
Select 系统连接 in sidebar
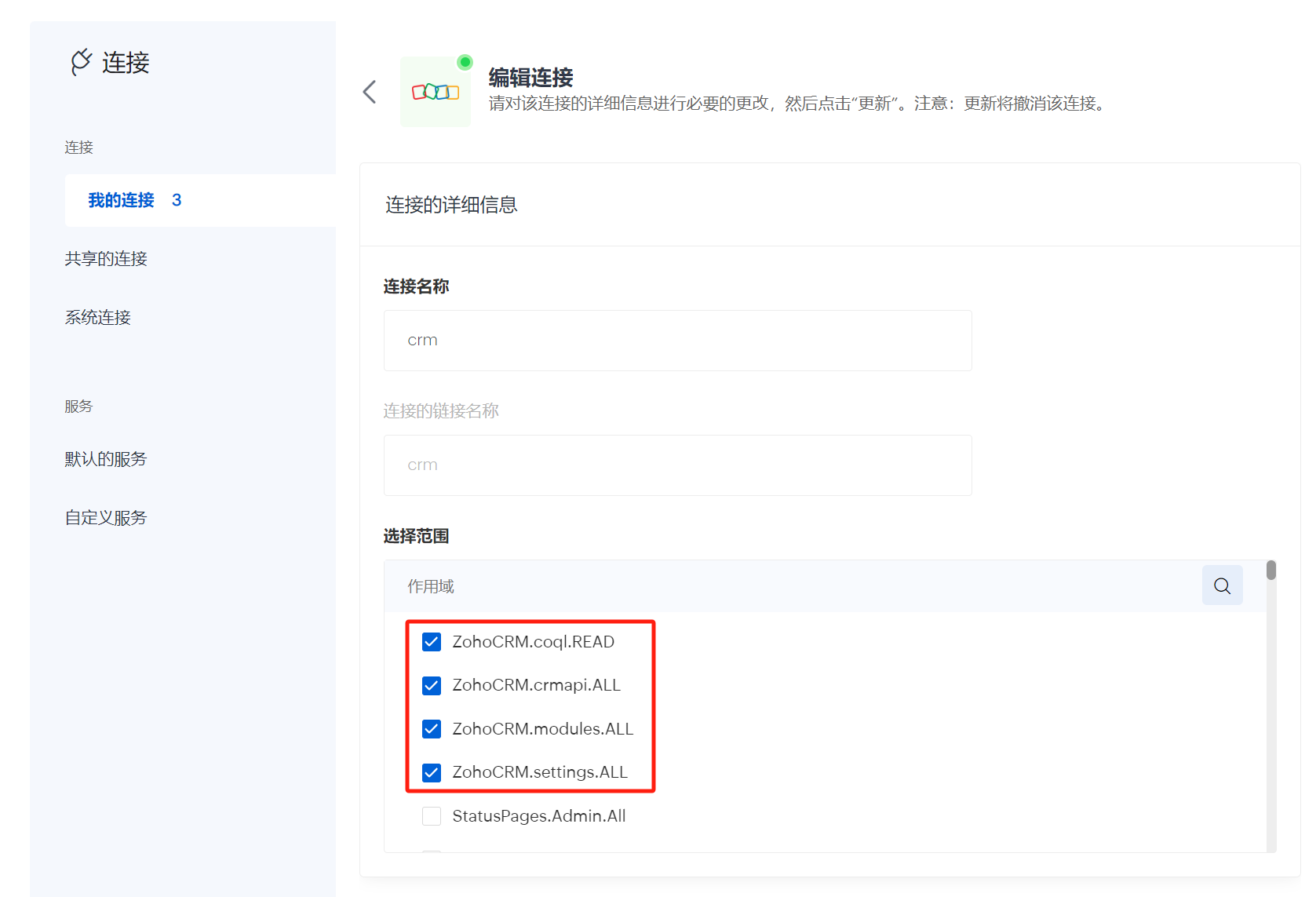(98, 318)
